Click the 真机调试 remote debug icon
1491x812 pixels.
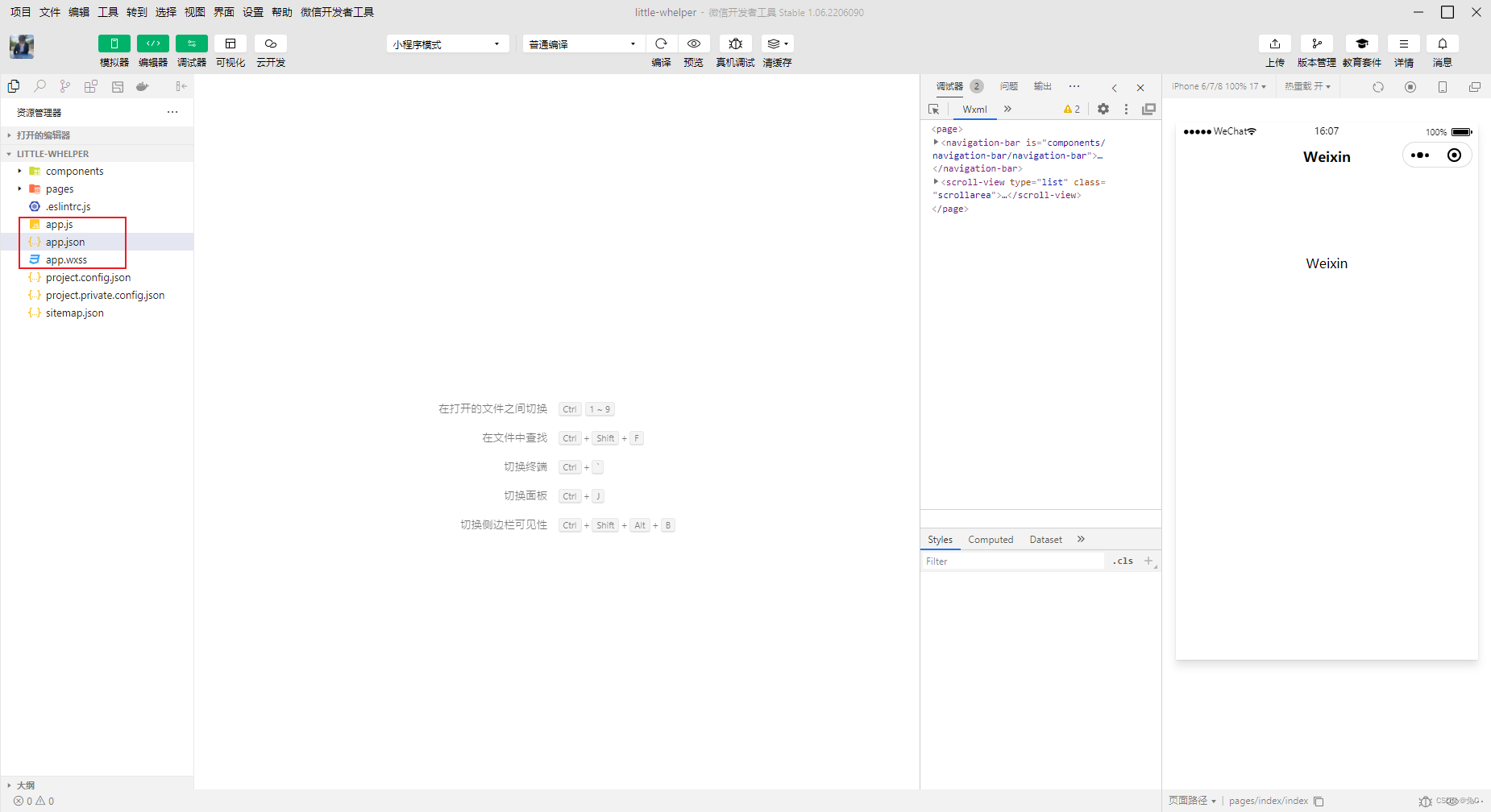tap(735, 43)
